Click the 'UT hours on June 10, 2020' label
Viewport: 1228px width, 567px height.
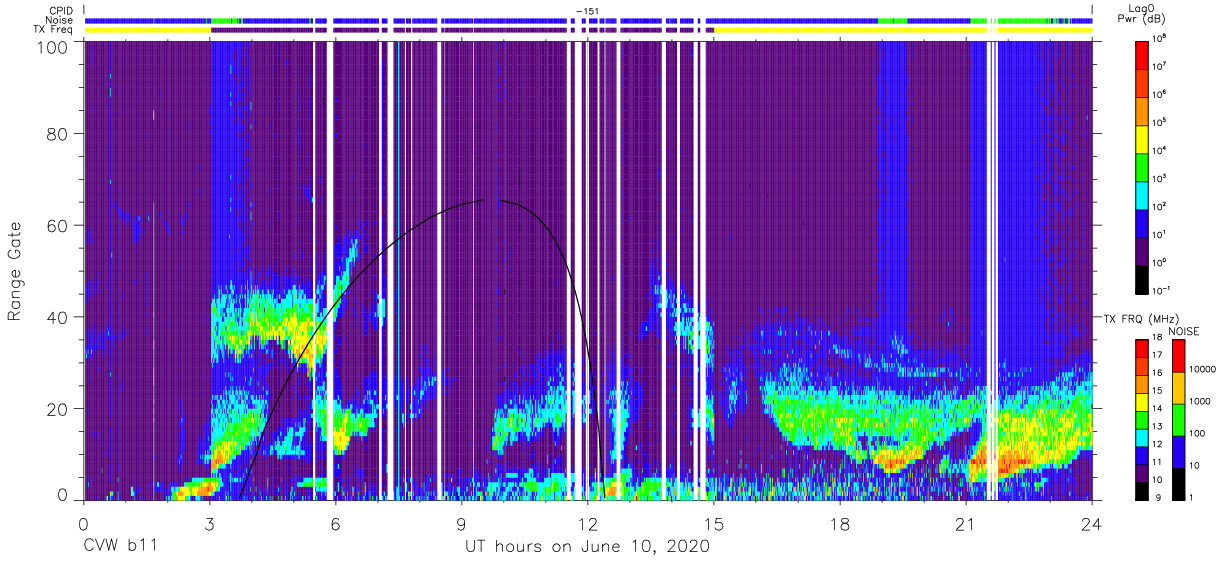click(x=587, y=547)
